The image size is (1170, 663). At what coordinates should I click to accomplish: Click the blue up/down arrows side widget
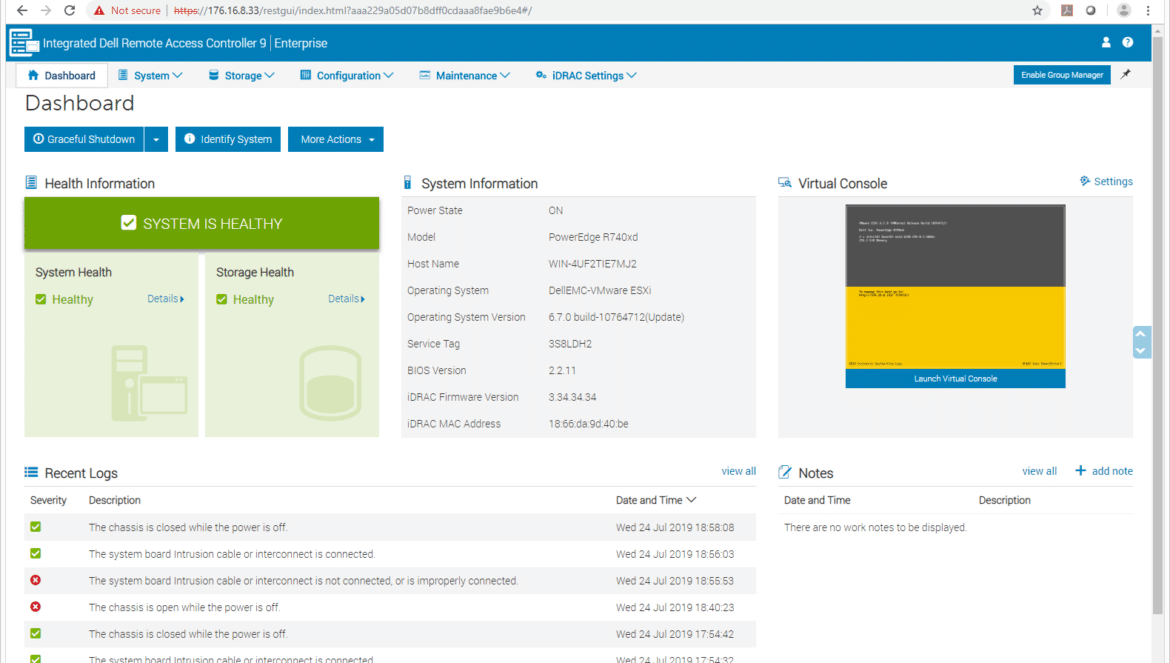[1141, 342]
